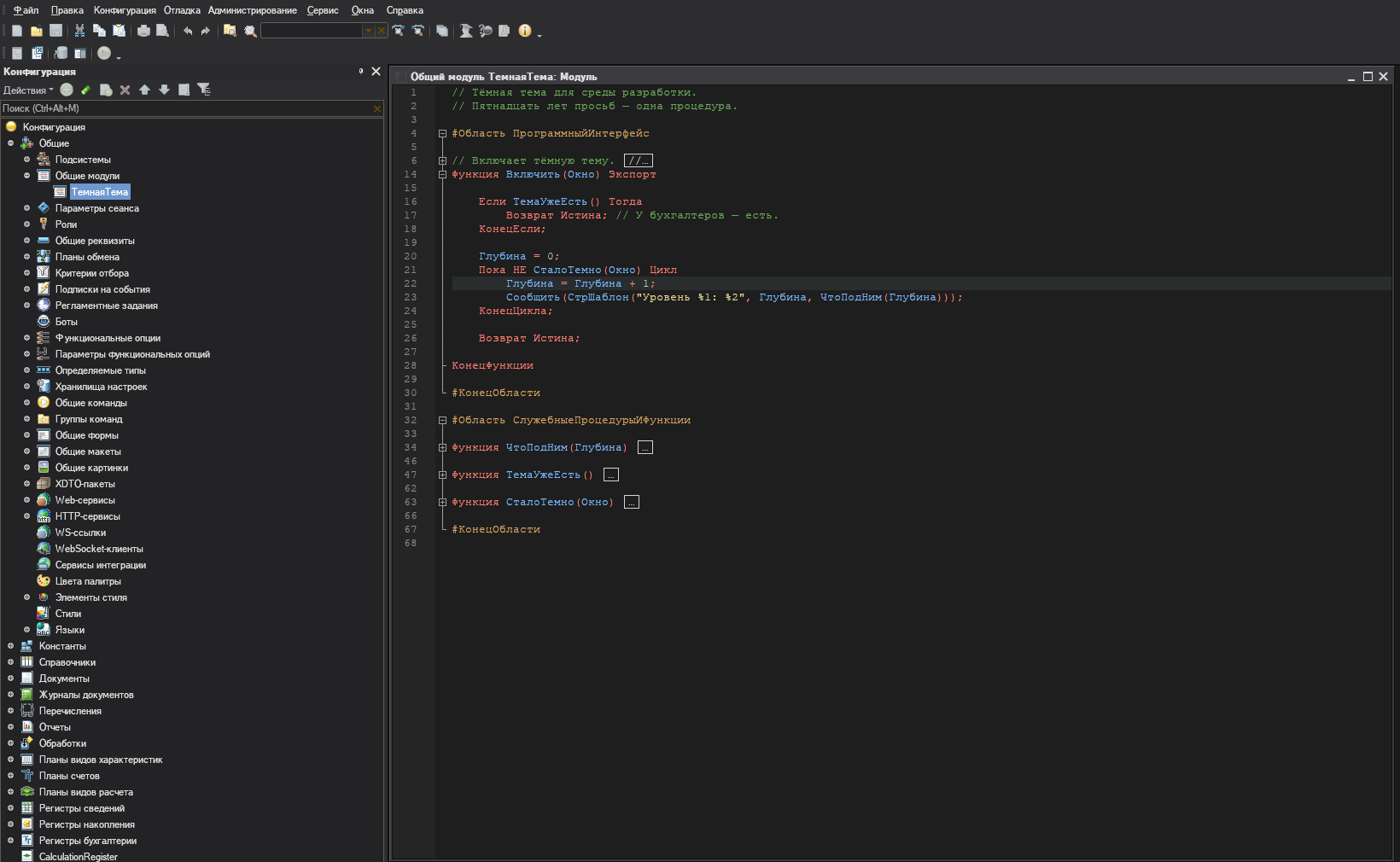Open the Действия dropdown menu
1400x862 pixels.
[28, 90]
